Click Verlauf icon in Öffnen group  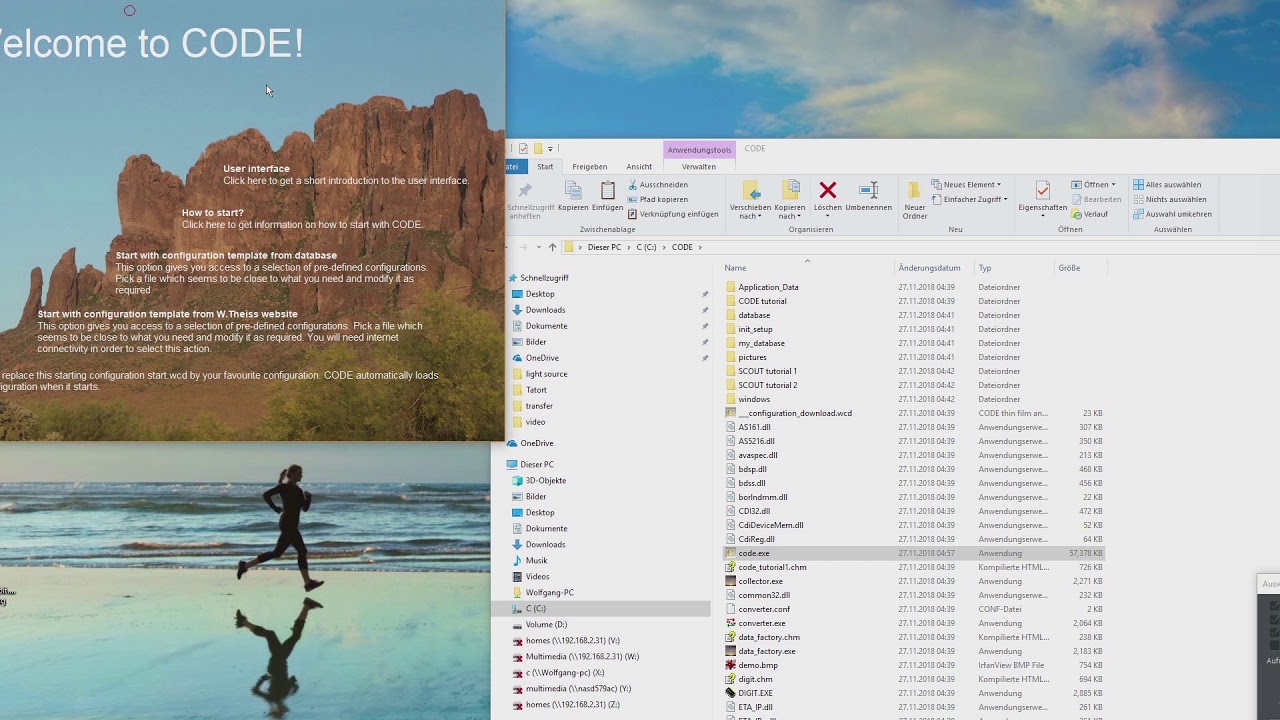pos(1077,214)
